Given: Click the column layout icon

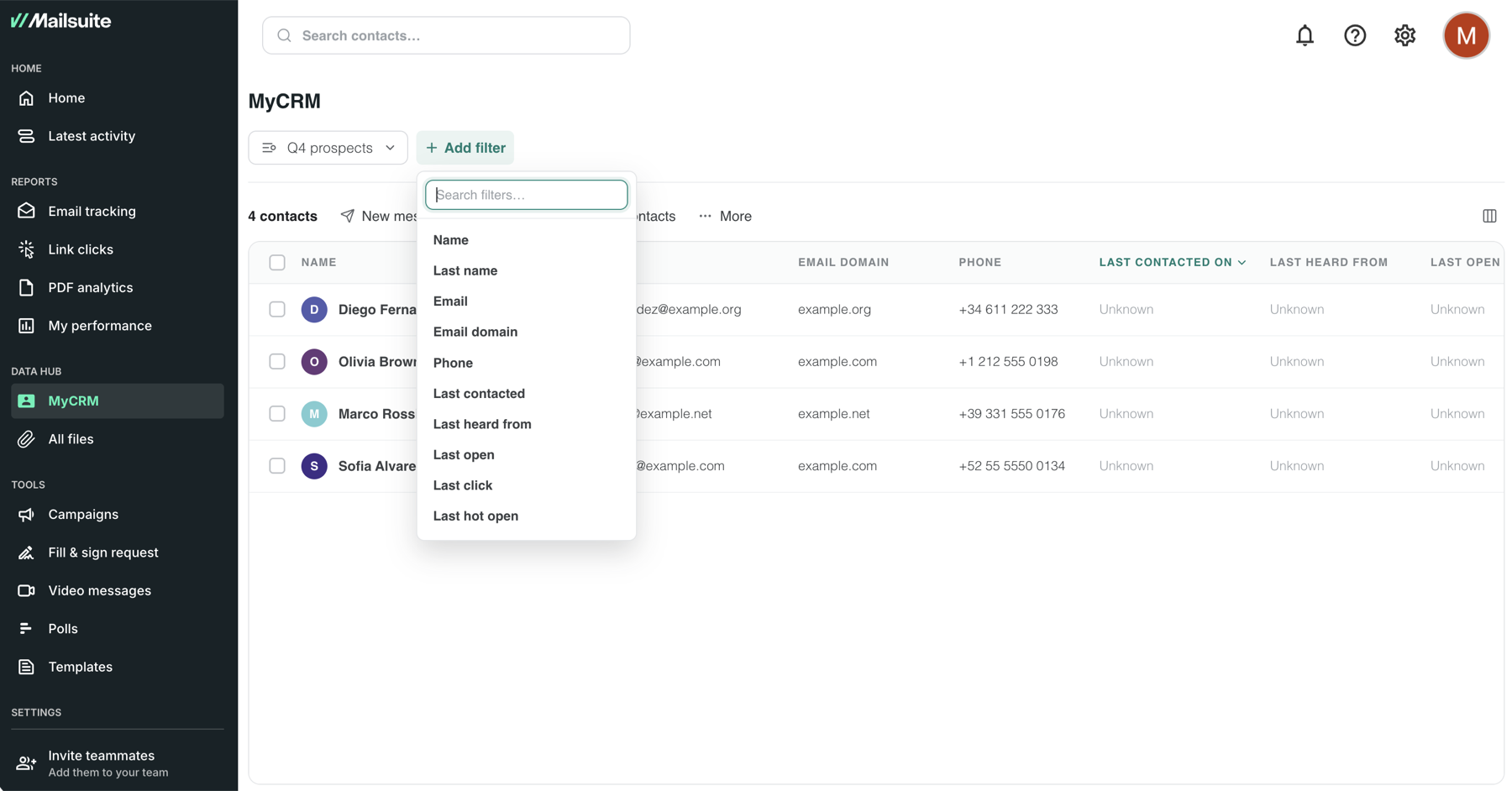Looking at the screenshot, I should click(x=1489, y=216).
